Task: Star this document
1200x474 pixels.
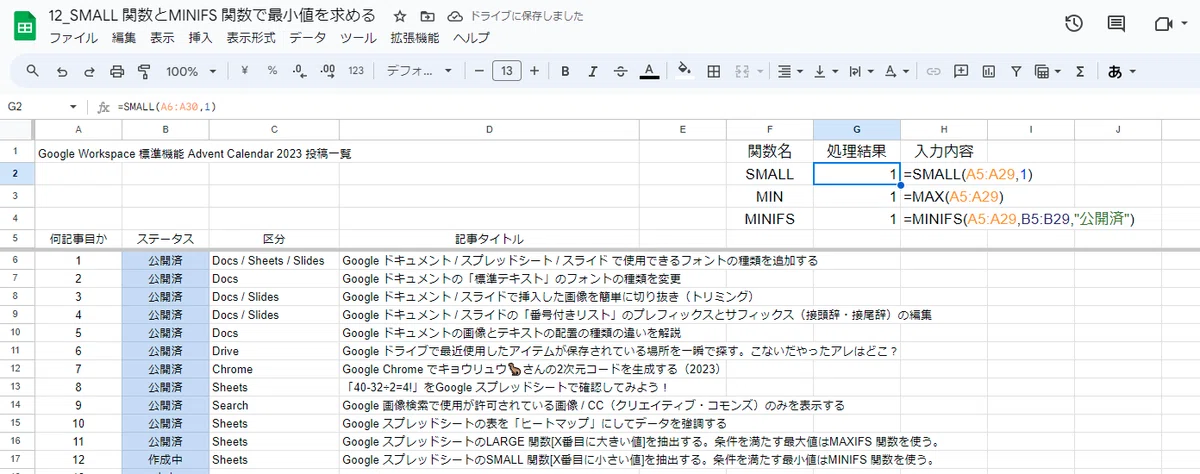Action: click(x=400, y=17)
